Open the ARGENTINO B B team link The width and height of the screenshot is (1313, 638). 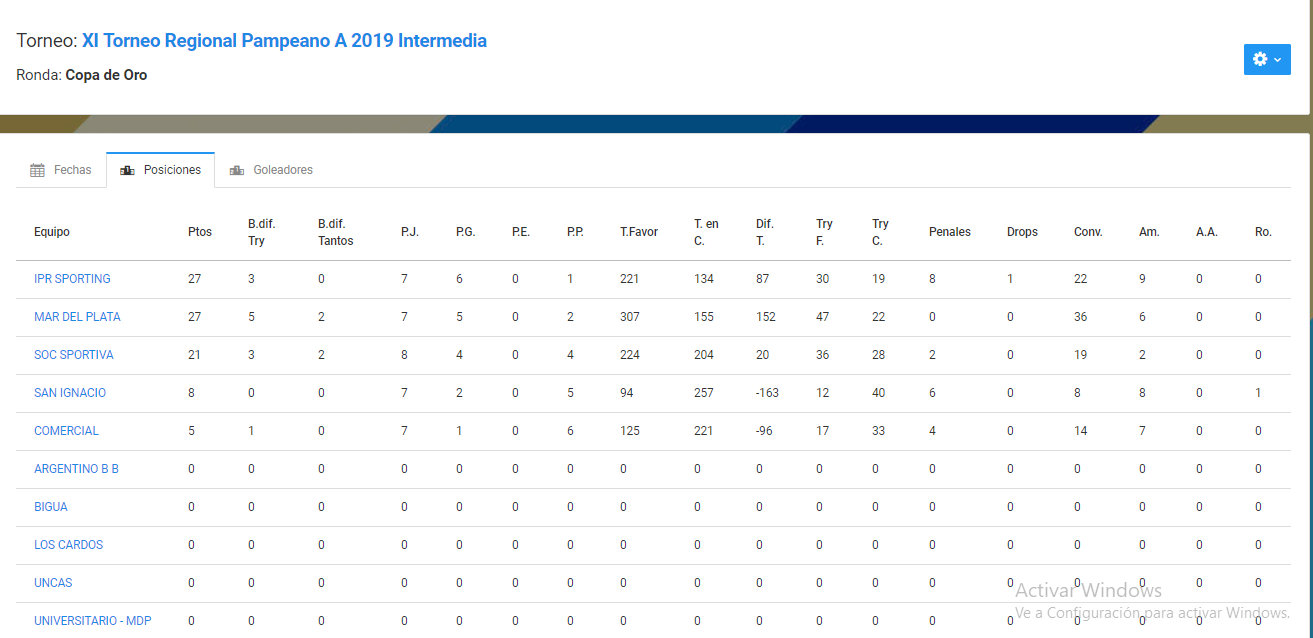pos(76,469)
